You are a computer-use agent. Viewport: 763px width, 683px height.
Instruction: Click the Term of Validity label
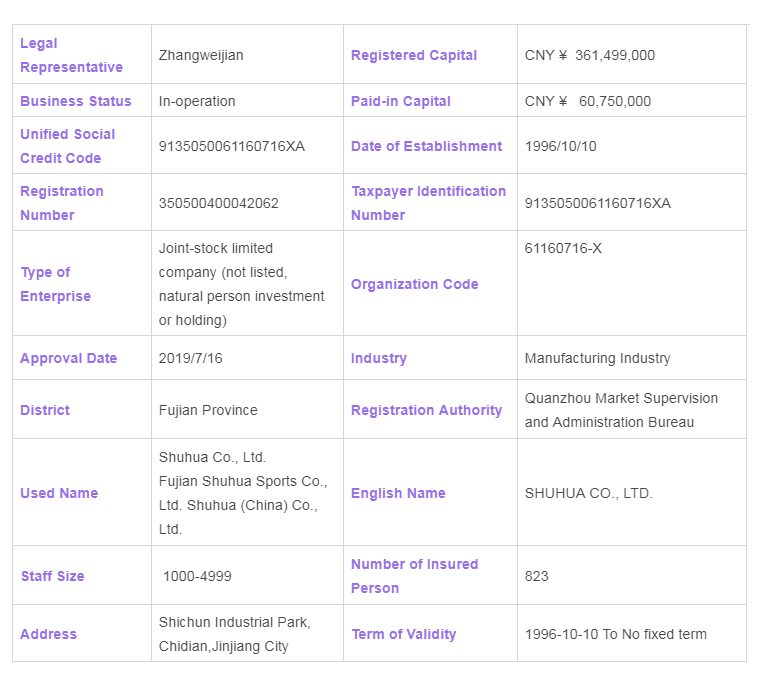(404, 634)
